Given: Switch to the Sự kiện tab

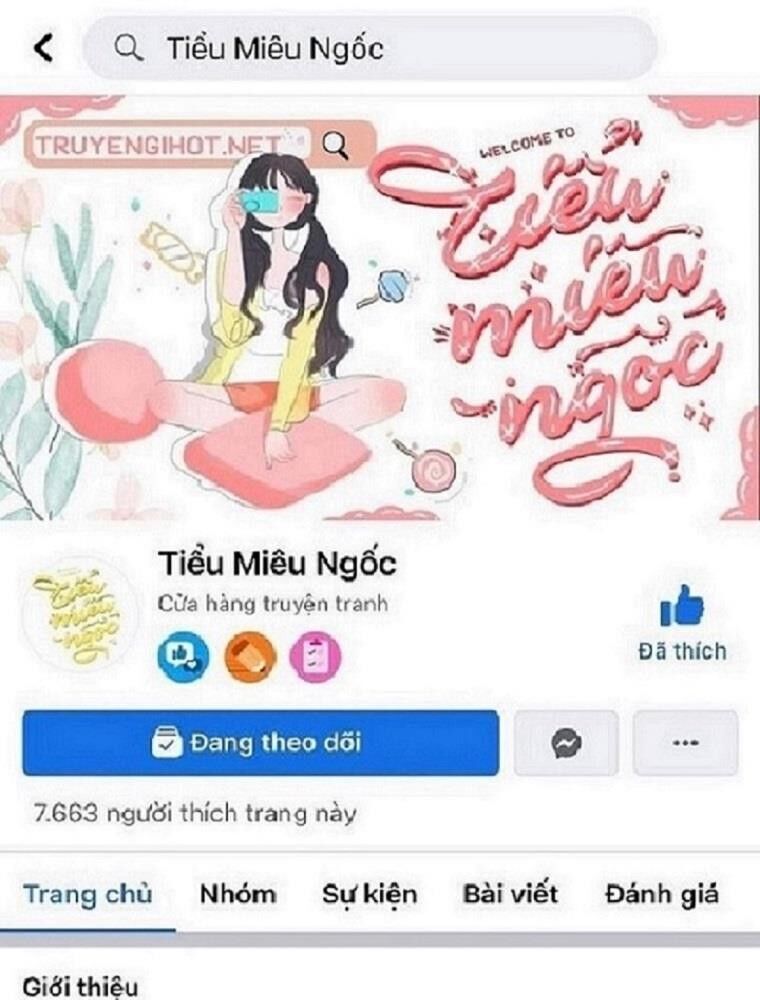Looking at the screenshot, I should click(x=369, y=895).
